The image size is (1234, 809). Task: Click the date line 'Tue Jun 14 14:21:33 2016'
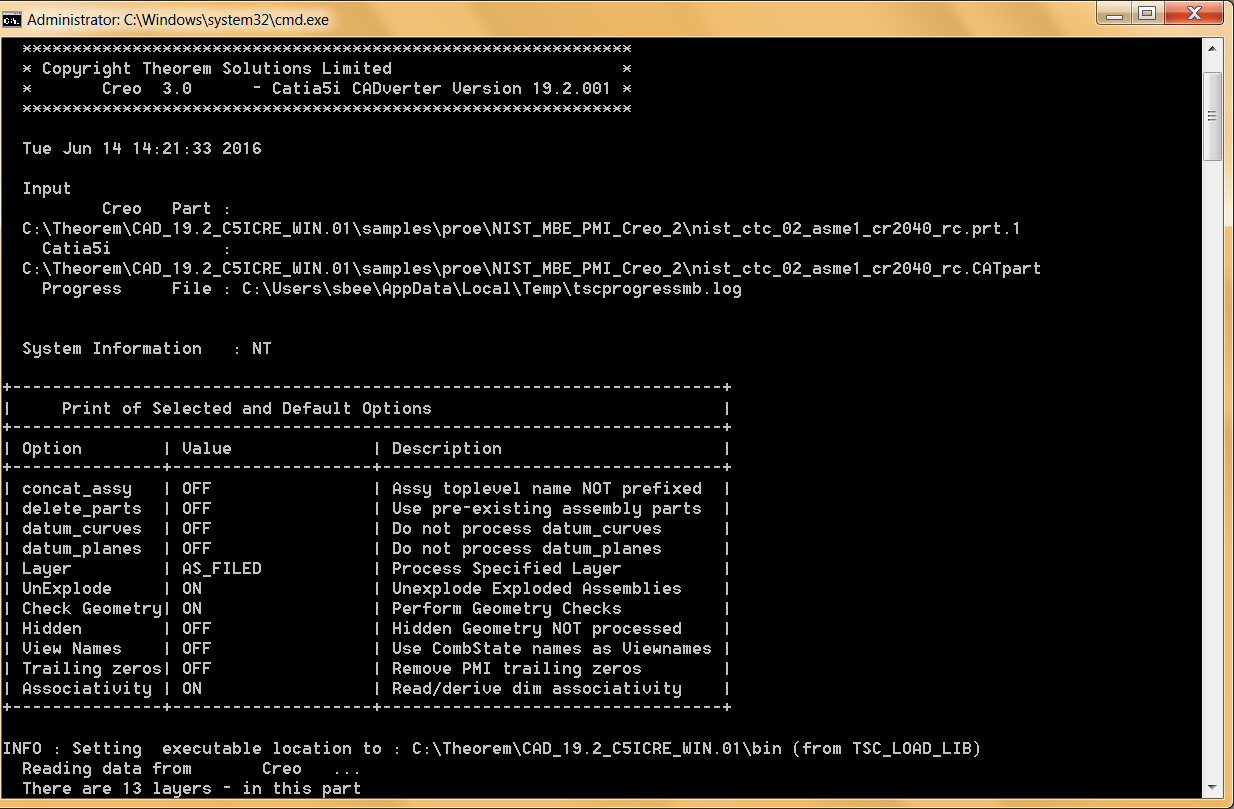(x=142, y=148)
